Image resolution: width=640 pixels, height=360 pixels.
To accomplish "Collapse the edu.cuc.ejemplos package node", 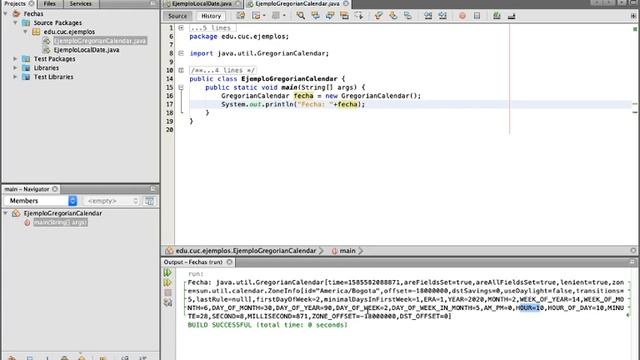I will coord(25,32).
